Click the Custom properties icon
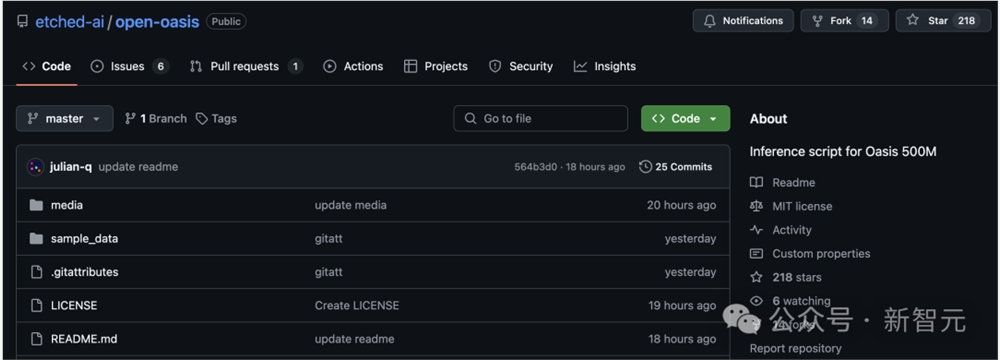 point(756,253)
